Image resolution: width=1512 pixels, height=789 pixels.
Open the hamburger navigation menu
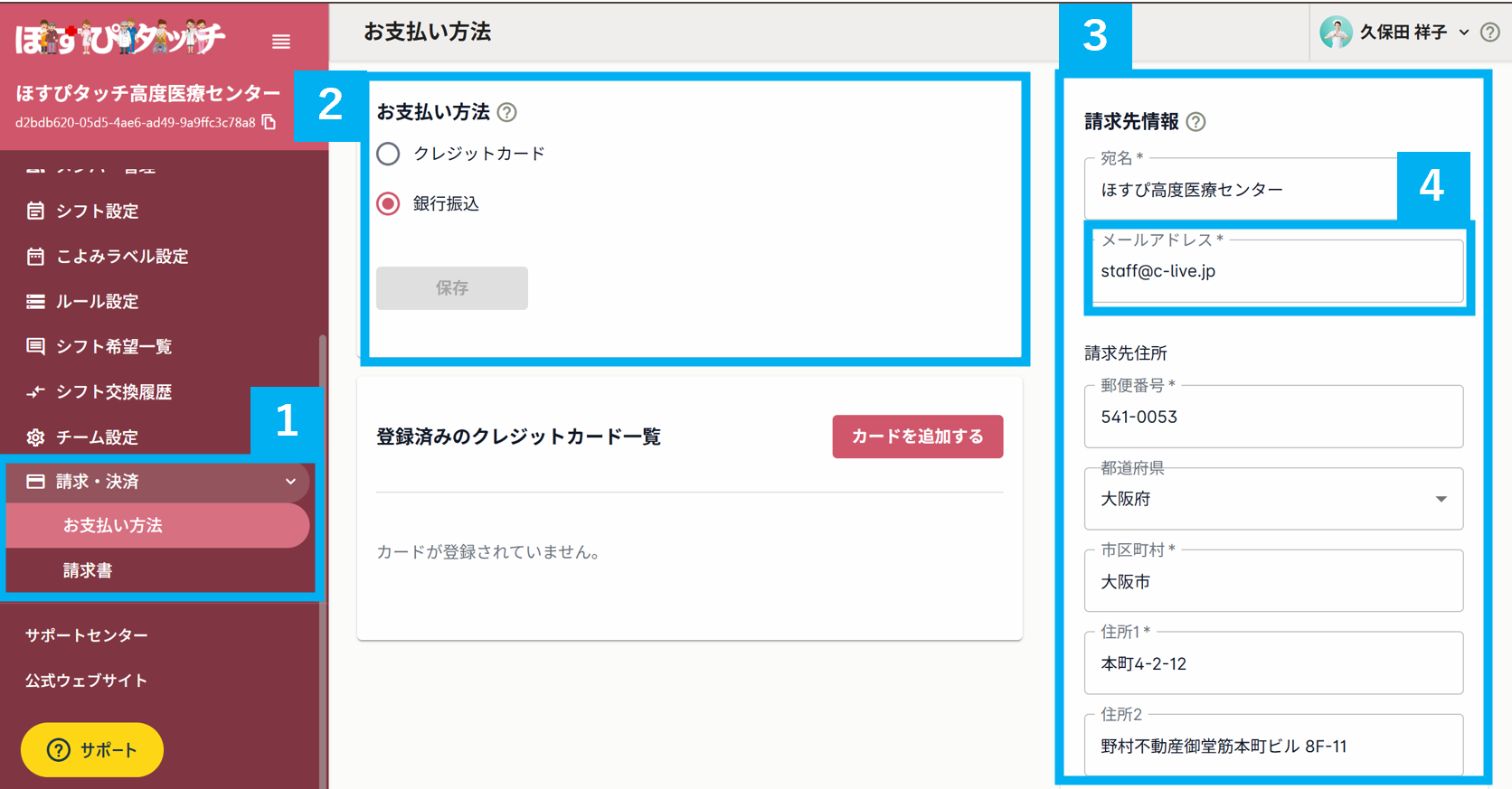pyautogui.click(x=280, y=42)
